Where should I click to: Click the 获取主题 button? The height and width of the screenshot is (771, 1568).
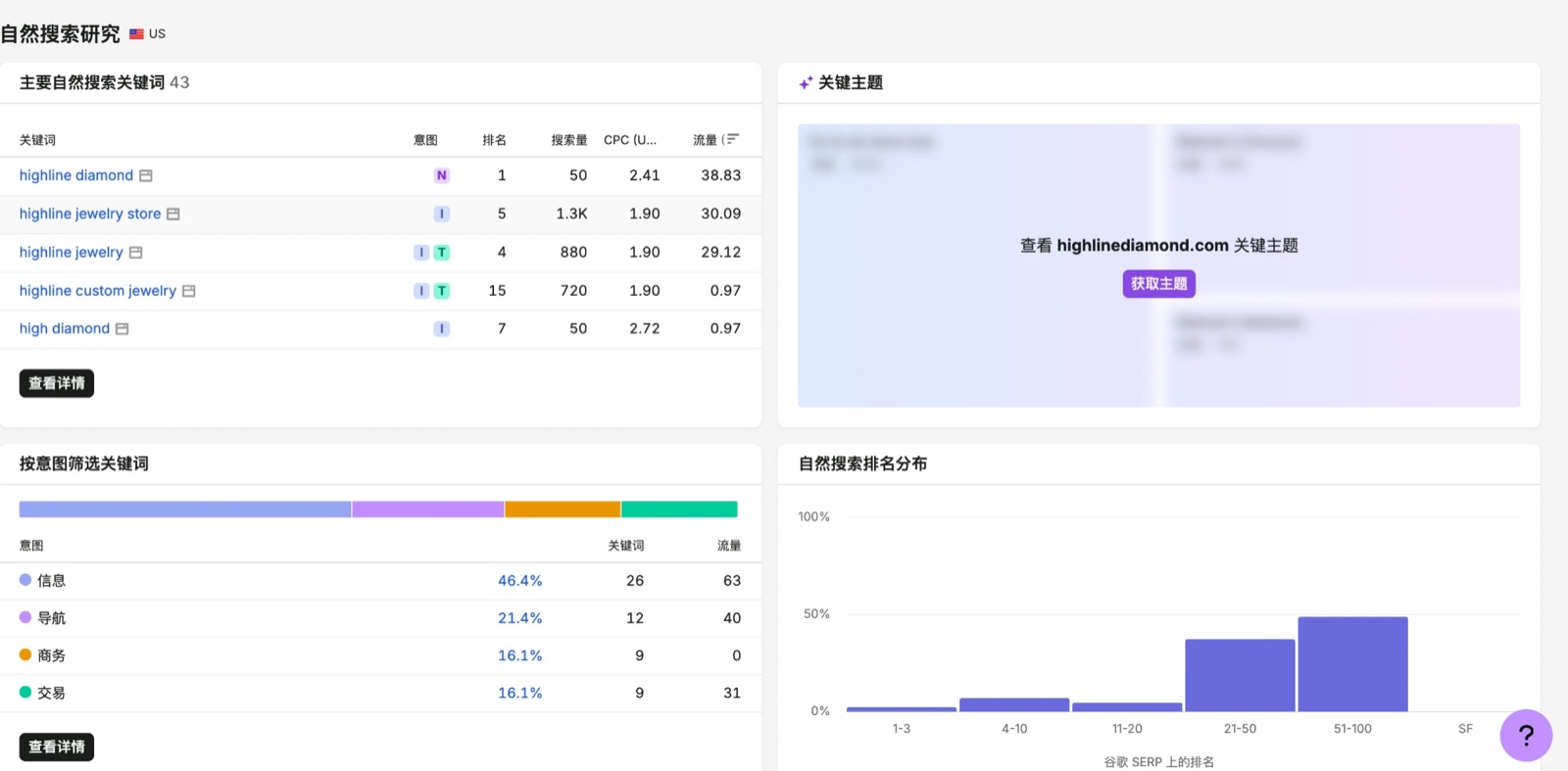[x=1159, y=283]
